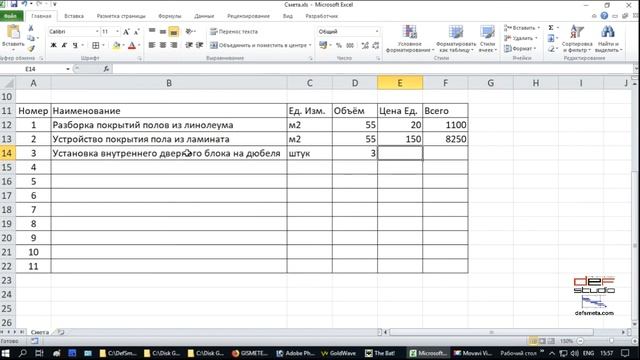Click the increase decimal places icon

click(x=365, y=45)
